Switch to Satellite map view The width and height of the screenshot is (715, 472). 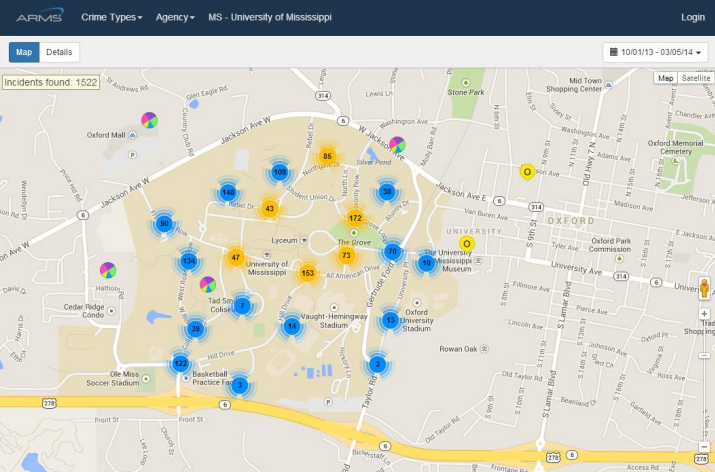click(695, 78)
